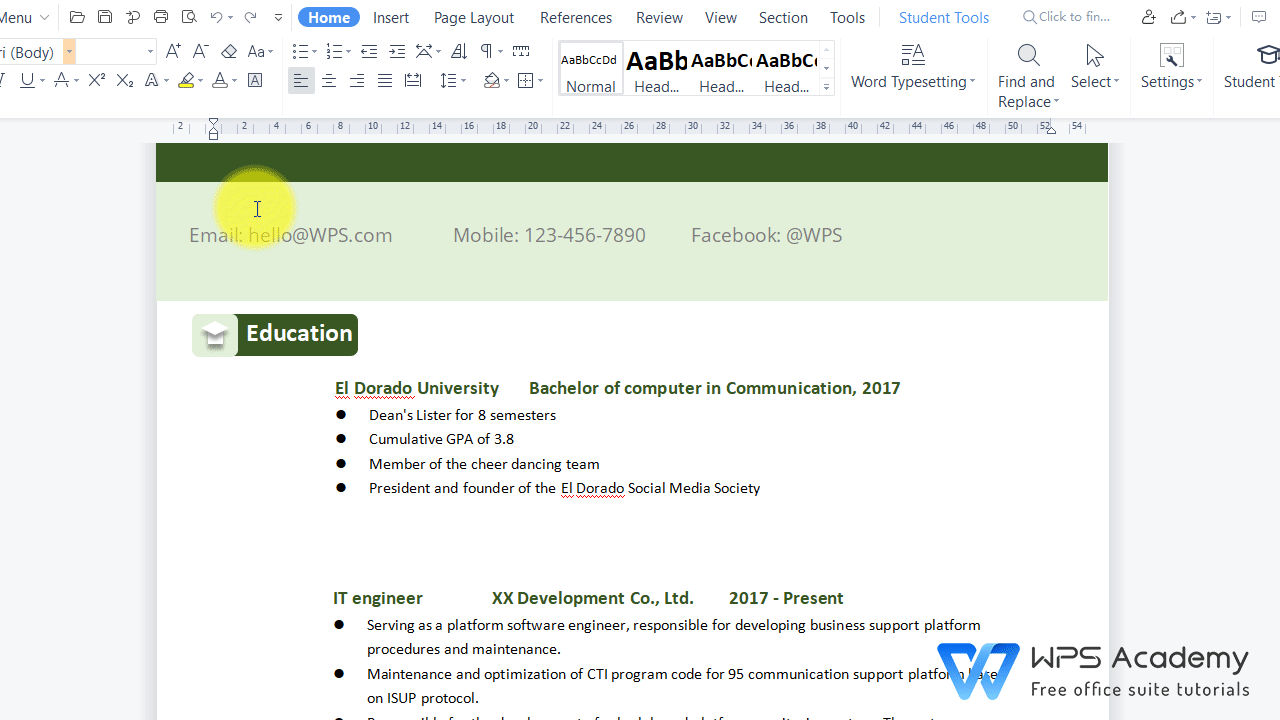Click the Word Typesetting icon
This screenshot has height=720, width=1280.
point(912,54)
